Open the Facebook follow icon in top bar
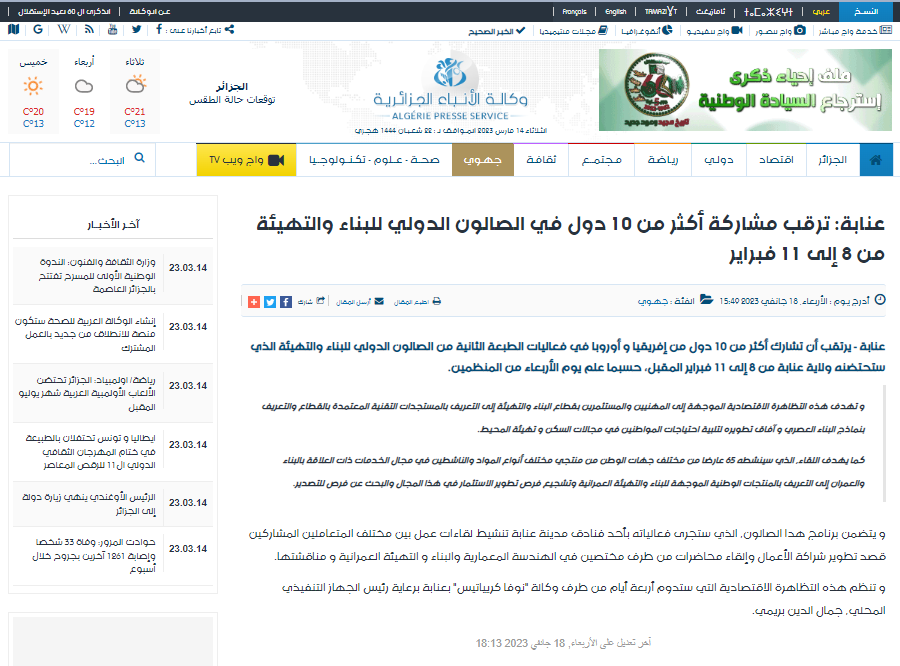The height and width of the screenshot is (666, 900). (158, 29)
